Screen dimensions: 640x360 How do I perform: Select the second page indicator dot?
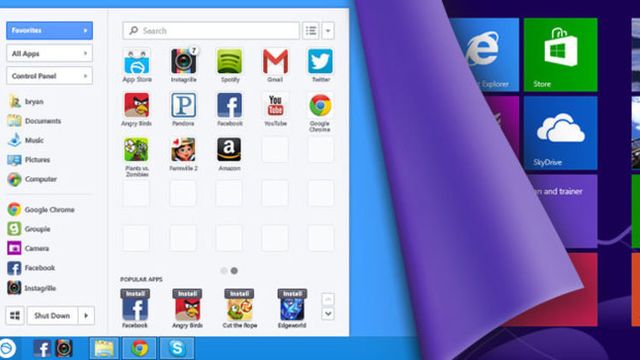coord(234,271)
